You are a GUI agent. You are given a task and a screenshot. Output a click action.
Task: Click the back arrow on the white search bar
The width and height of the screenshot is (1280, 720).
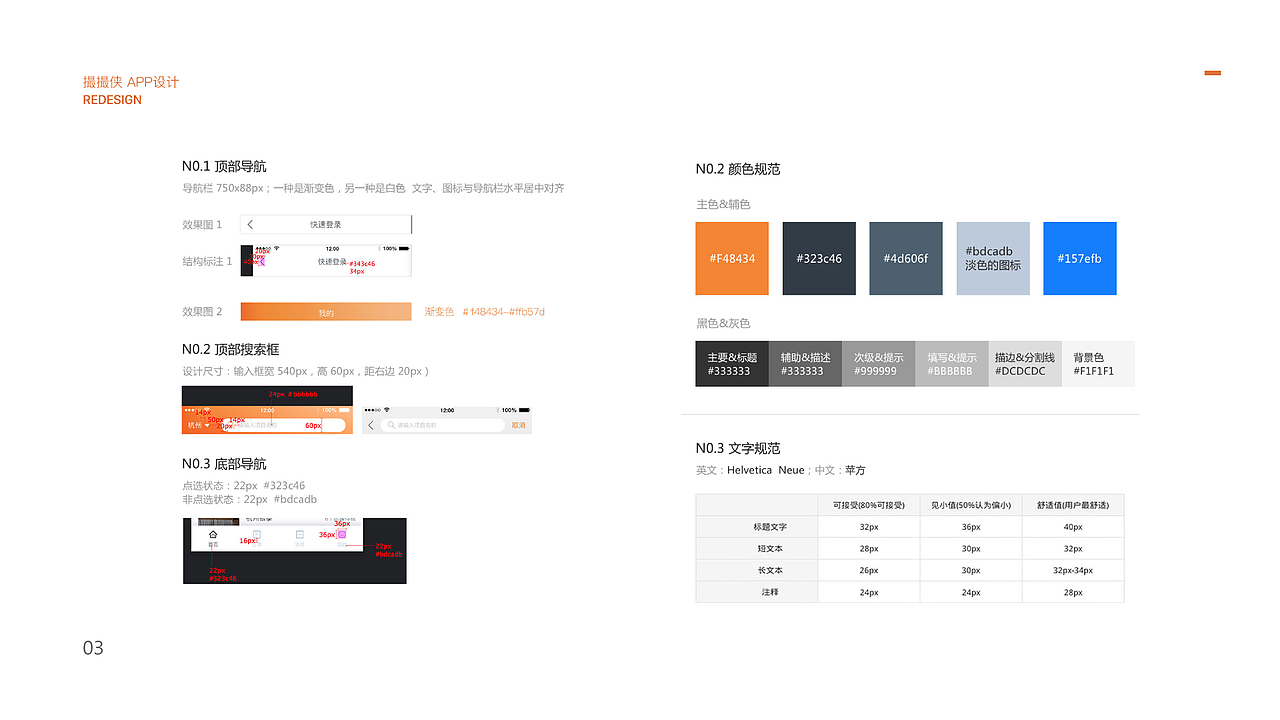371,424
